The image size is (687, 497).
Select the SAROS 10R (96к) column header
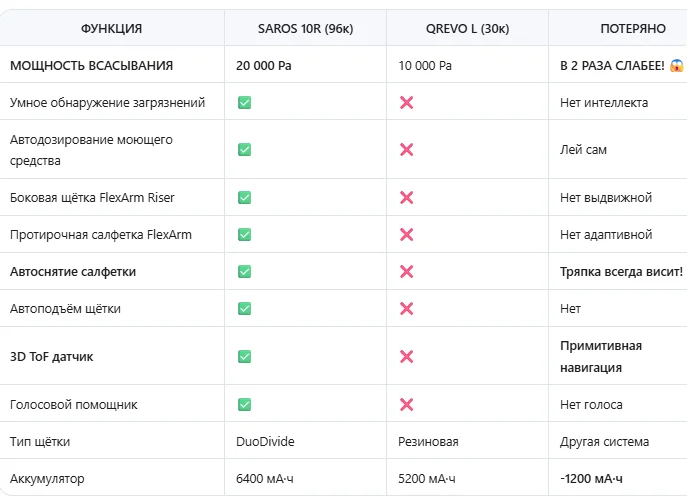305,28
